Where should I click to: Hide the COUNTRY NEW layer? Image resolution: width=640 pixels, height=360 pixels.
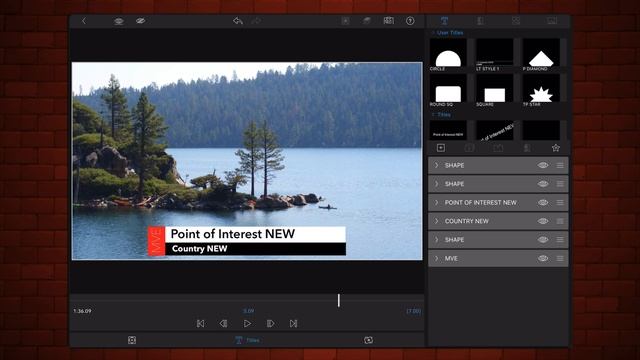click(x=543, y=221)
